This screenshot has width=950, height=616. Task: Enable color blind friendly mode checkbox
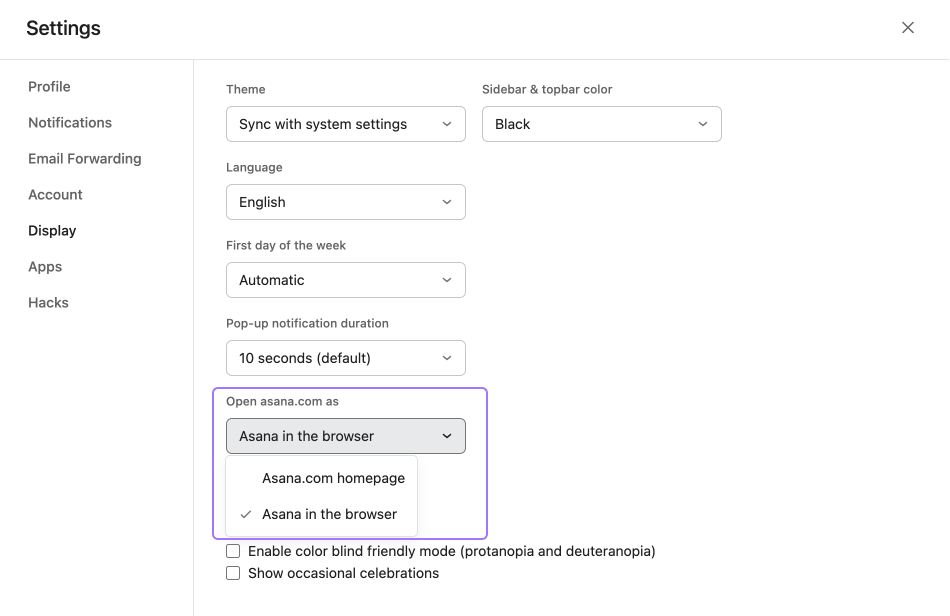point(233,551)
